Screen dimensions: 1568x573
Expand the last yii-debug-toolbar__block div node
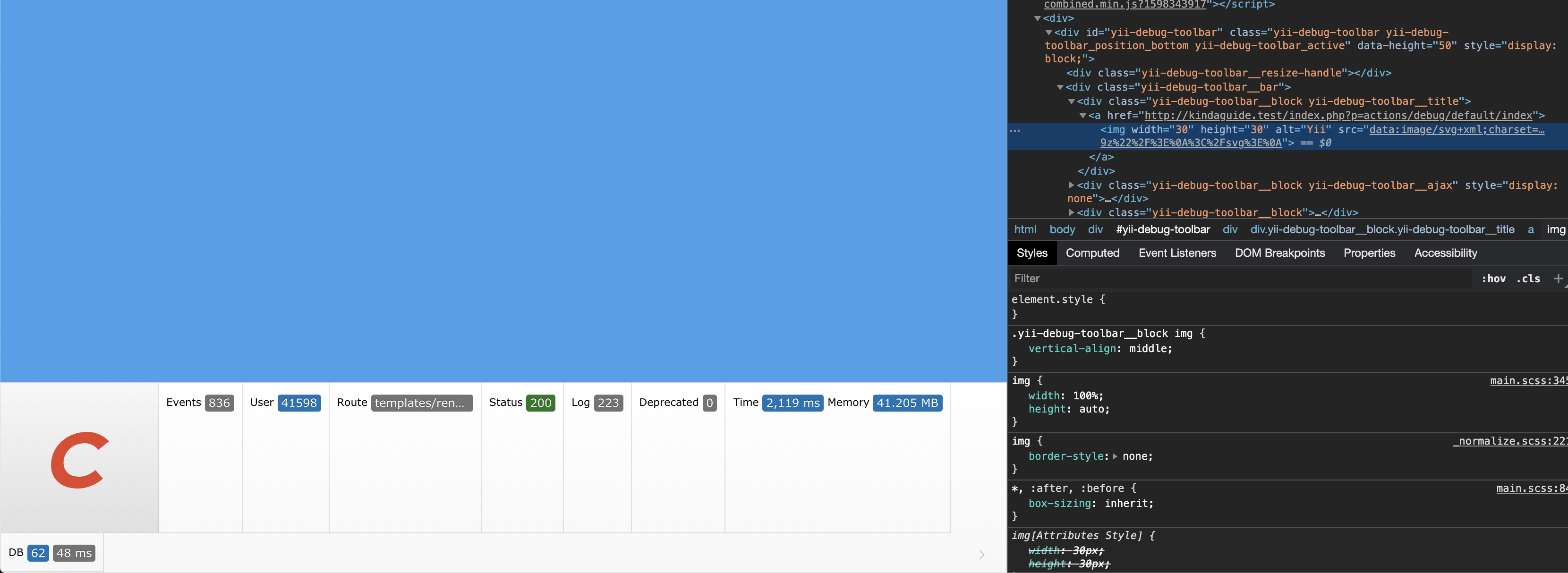pyautogui.click(x=1071, y=212)
